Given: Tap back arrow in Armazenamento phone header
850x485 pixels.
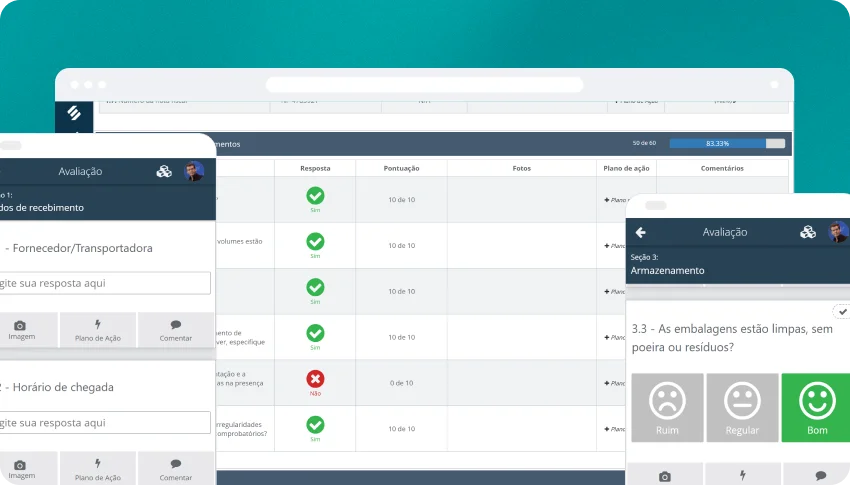Looking at the screenshot, I should (641, 232).
